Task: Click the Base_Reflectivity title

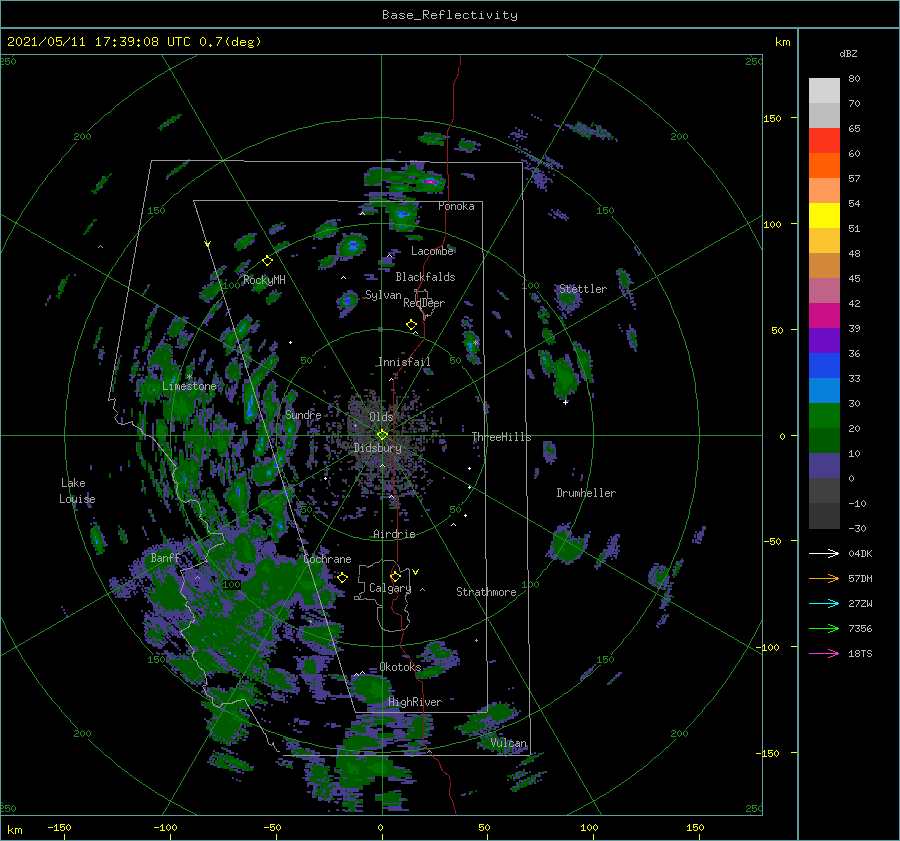Action: 450,15
